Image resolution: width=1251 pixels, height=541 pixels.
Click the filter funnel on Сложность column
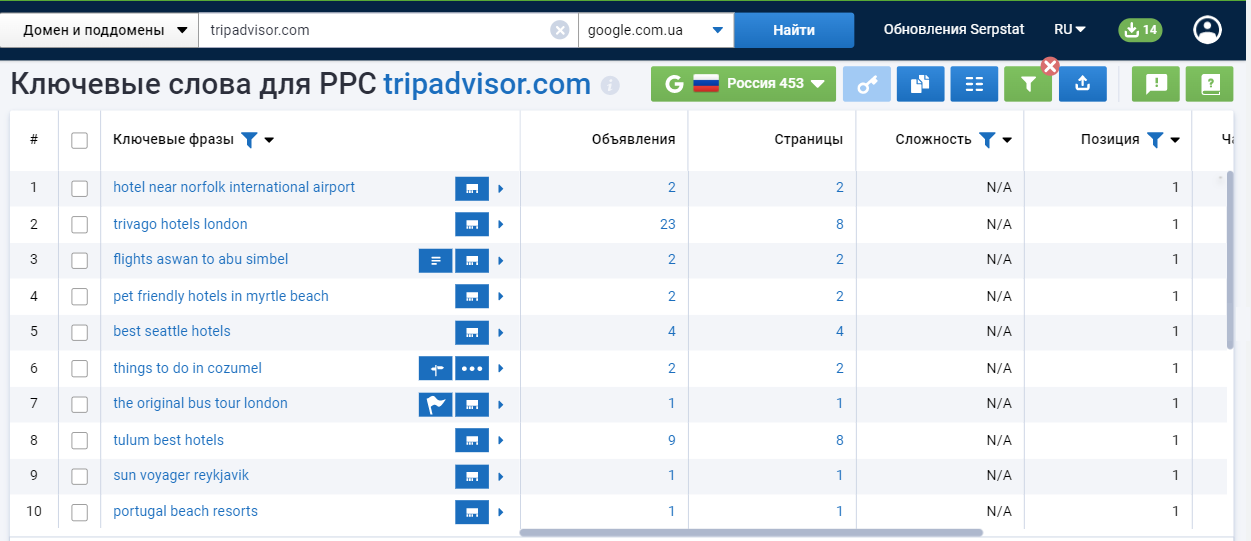click(x=986, y=140)
